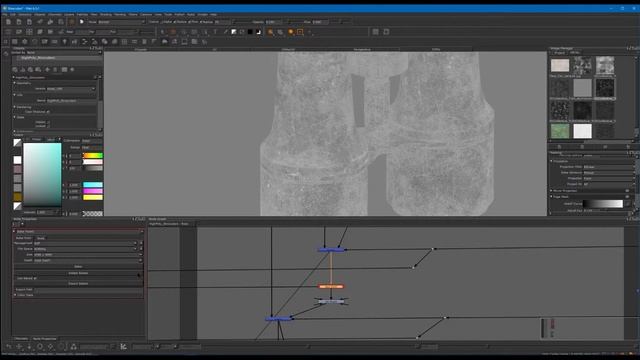Click the move-cross icon in bottom-left toolbar

19,347
